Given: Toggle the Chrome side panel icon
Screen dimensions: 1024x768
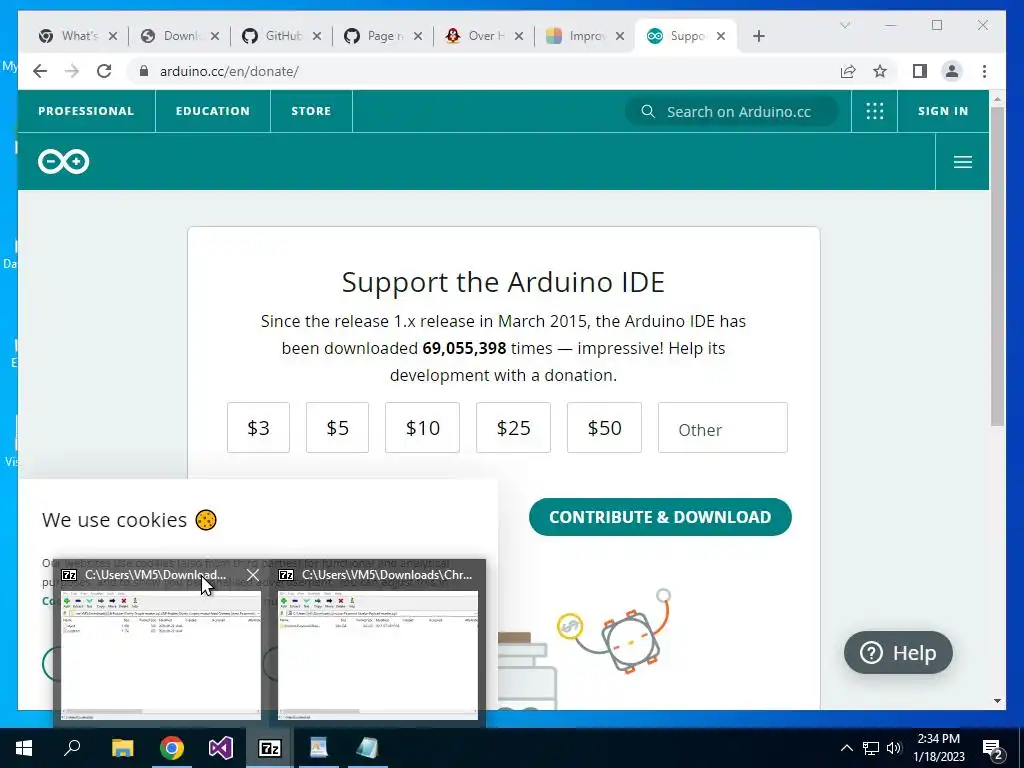Looking at the screenshot, I should [x=920, y=71].
